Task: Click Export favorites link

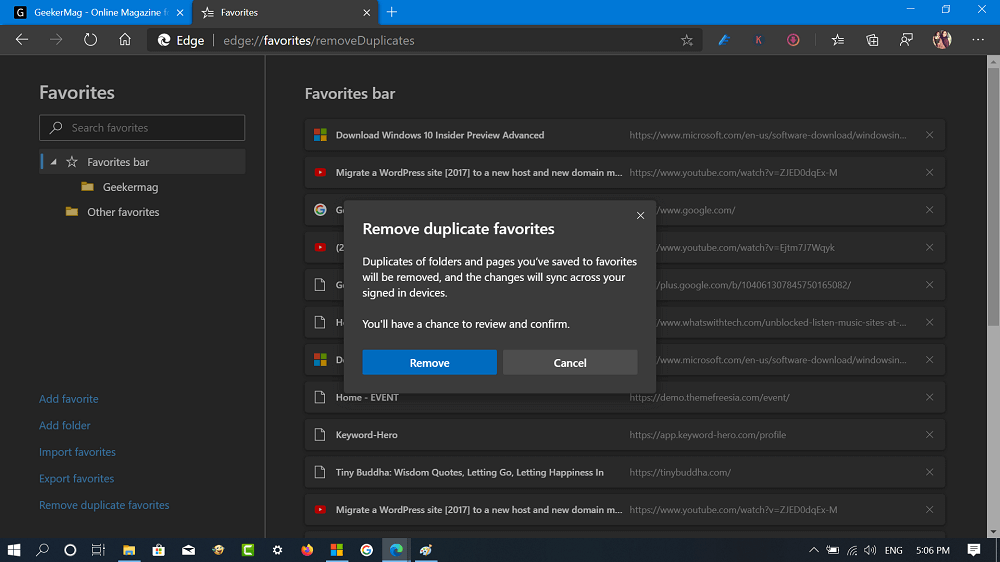Action: [77, 478]
